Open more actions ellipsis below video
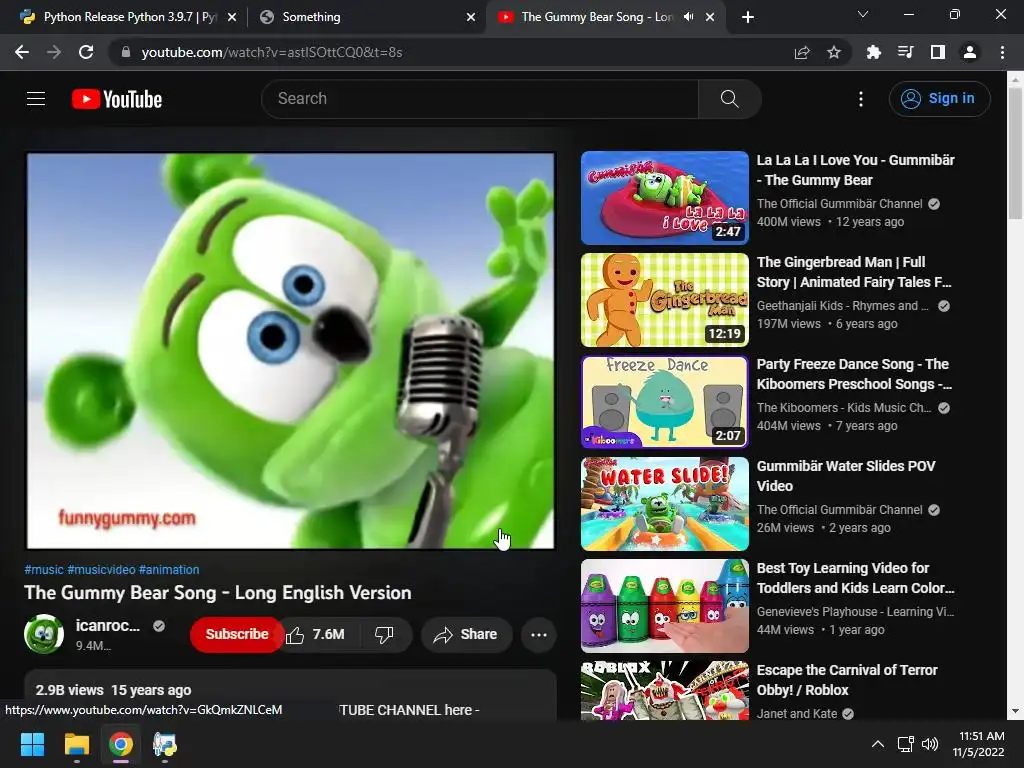Viewport: 1024px width, 768px height. click(539, 634)
